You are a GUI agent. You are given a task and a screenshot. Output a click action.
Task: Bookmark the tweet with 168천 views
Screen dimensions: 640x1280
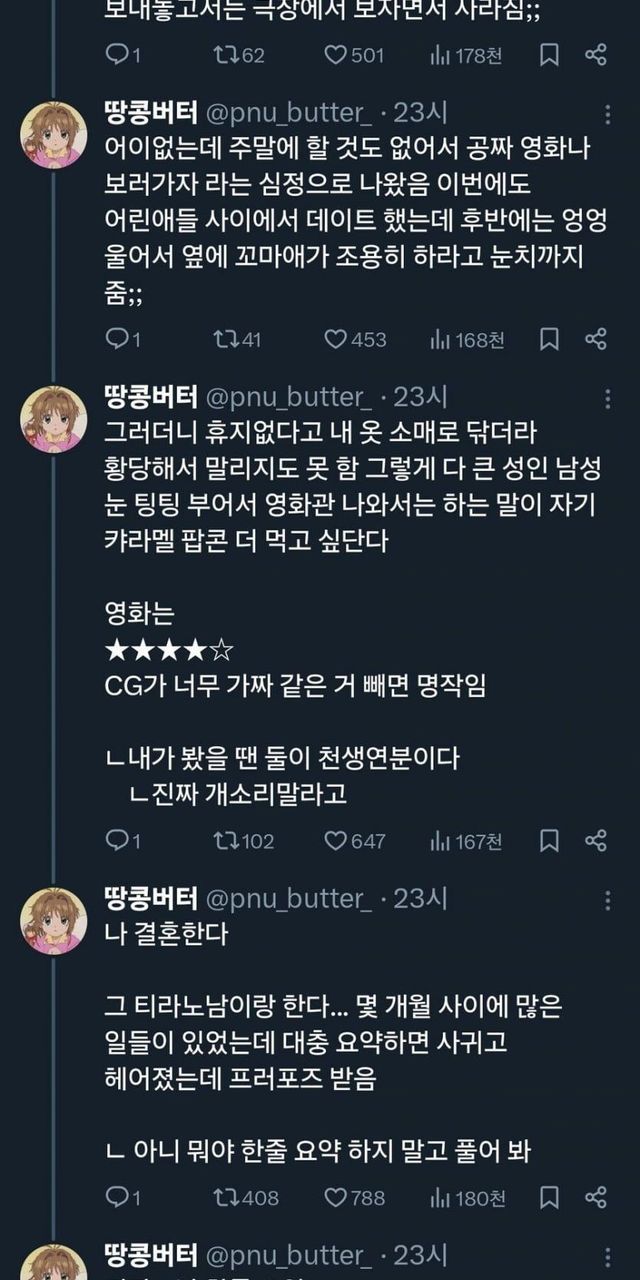[x=549, y=340]
